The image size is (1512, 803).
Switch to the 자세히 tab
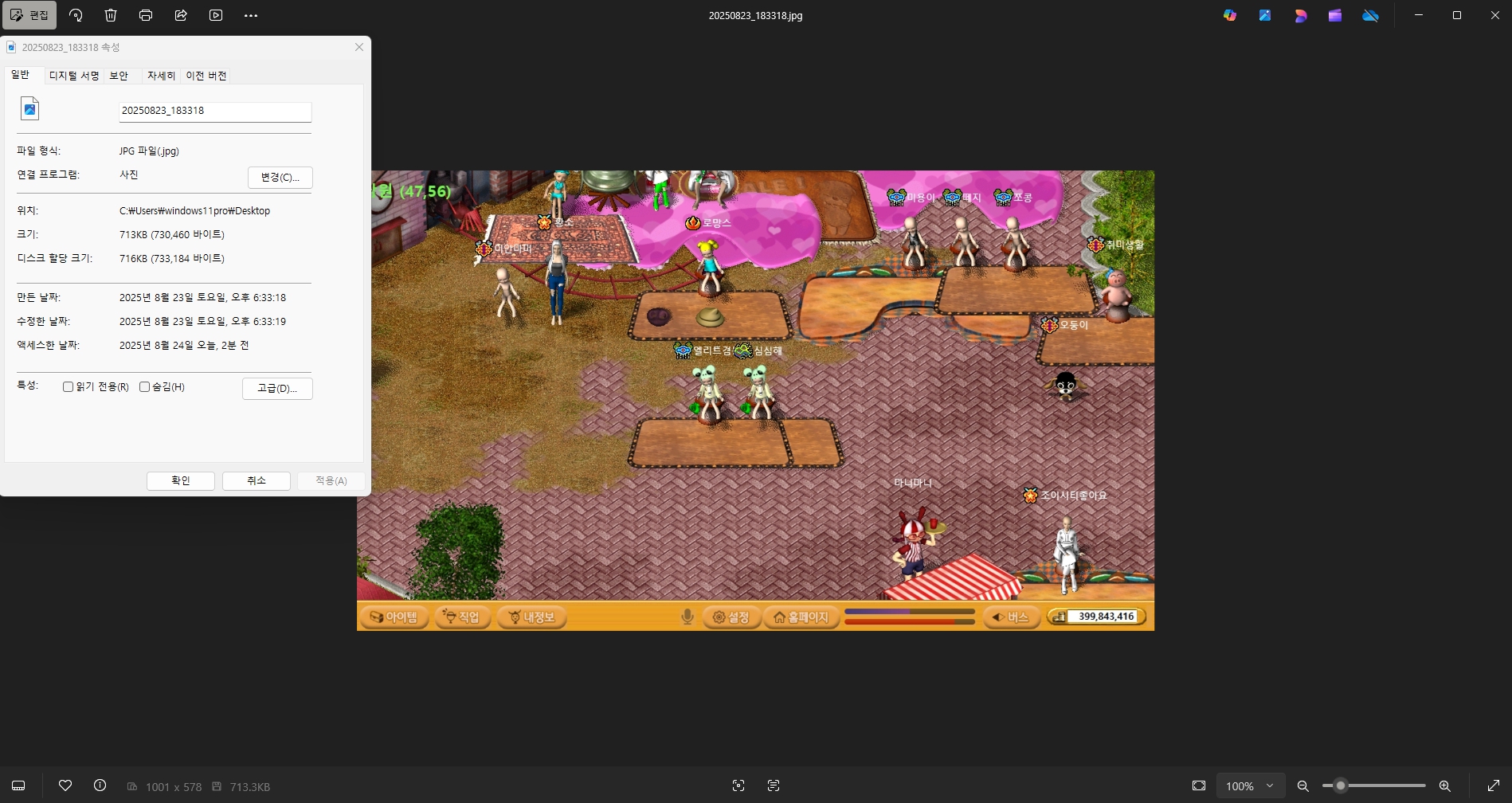point(161,76)
